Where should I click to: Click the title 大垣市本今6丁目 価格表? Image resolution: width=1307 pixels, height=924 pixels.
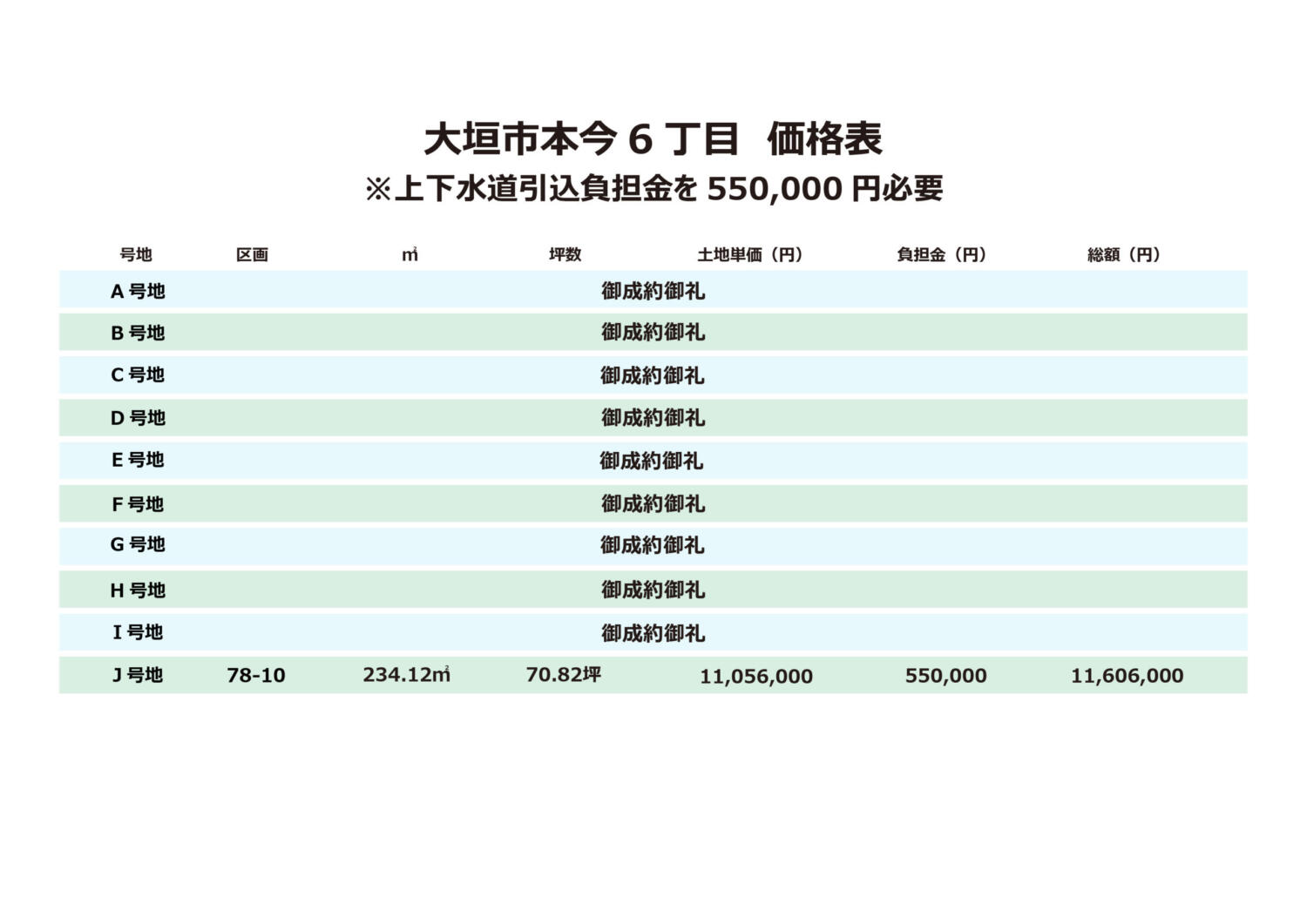(653, 139)
